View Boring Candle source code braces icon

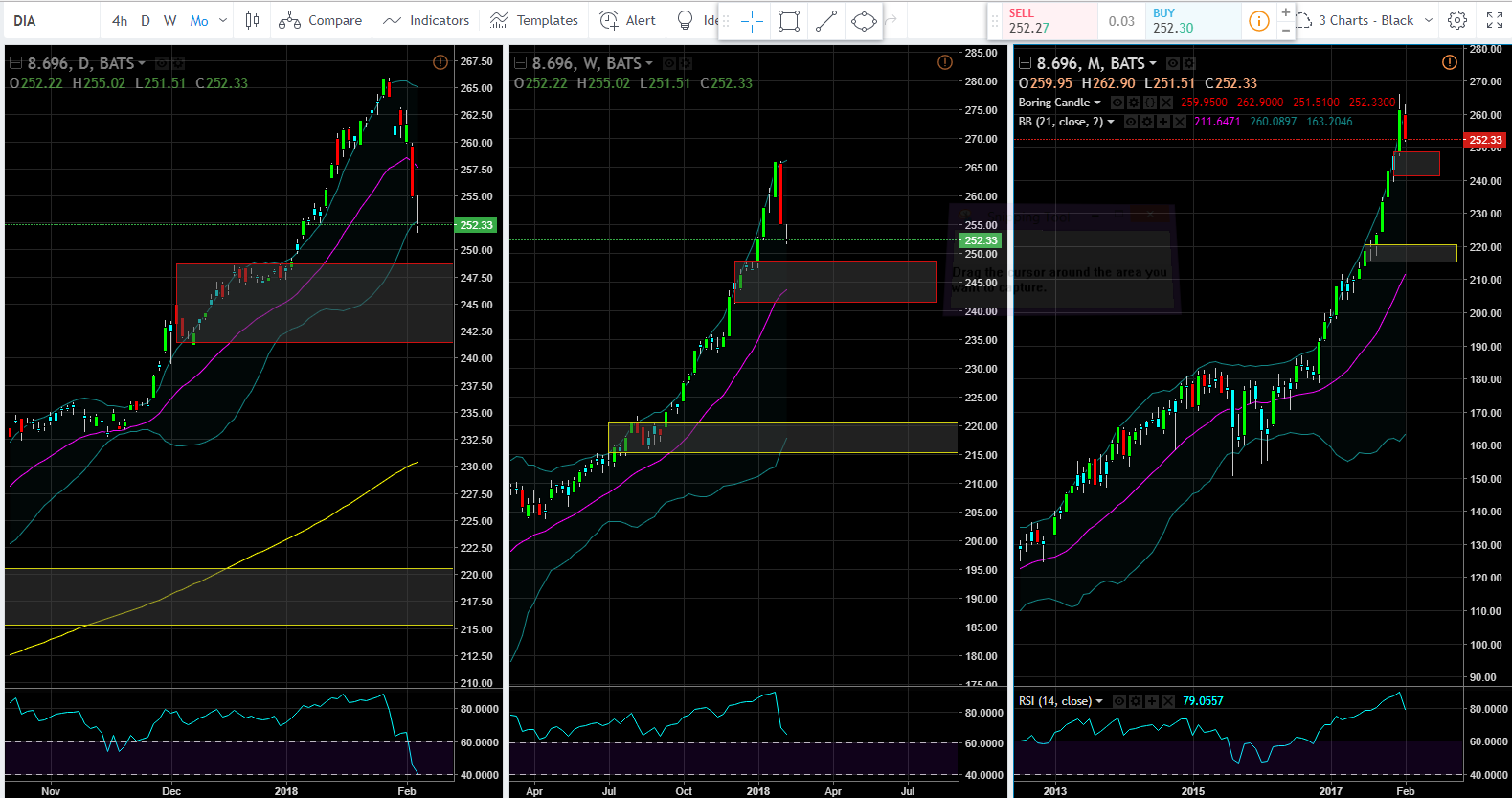click(x=1150, y=103)
